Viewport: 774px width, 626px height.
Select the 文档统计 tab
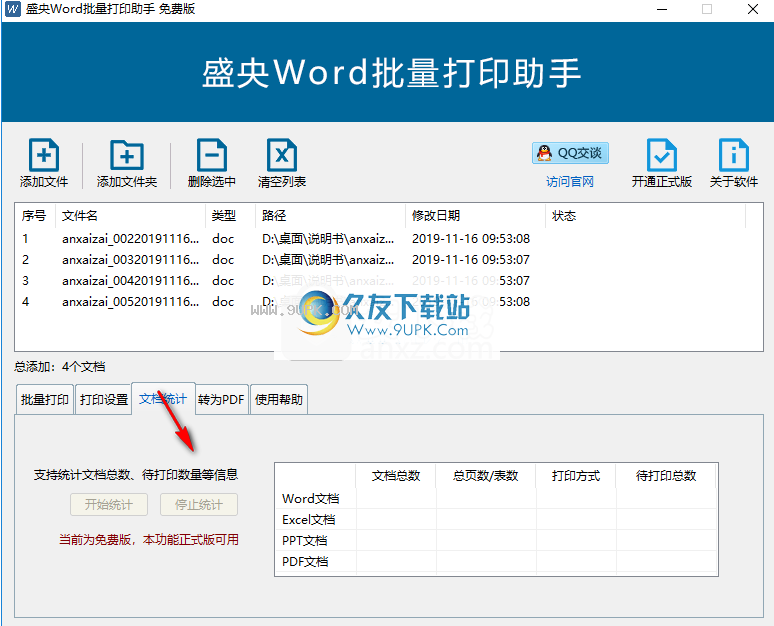pos(163,398)
